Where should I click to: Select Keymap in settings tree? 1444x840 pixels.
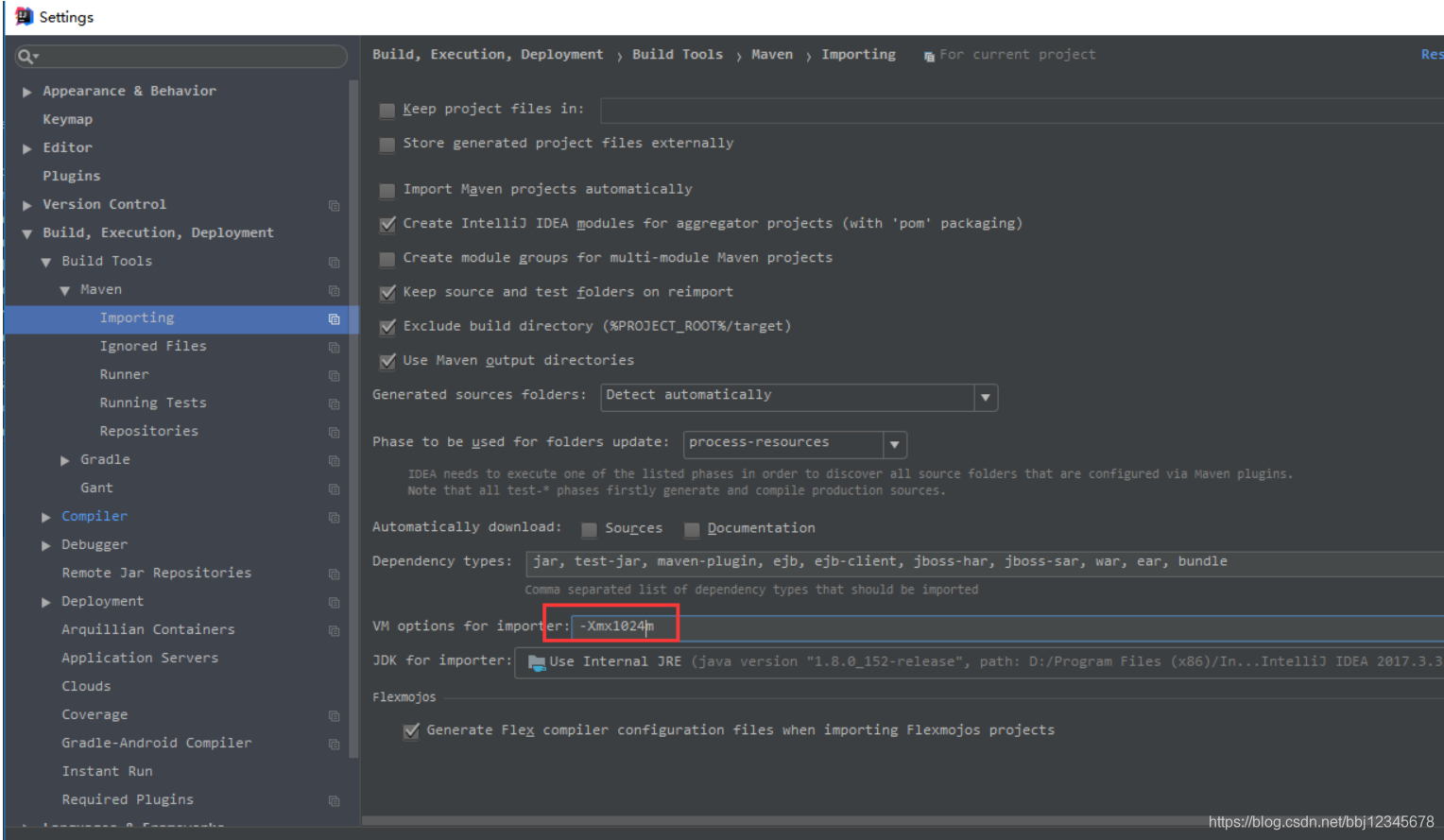click(x=67, y=119)
